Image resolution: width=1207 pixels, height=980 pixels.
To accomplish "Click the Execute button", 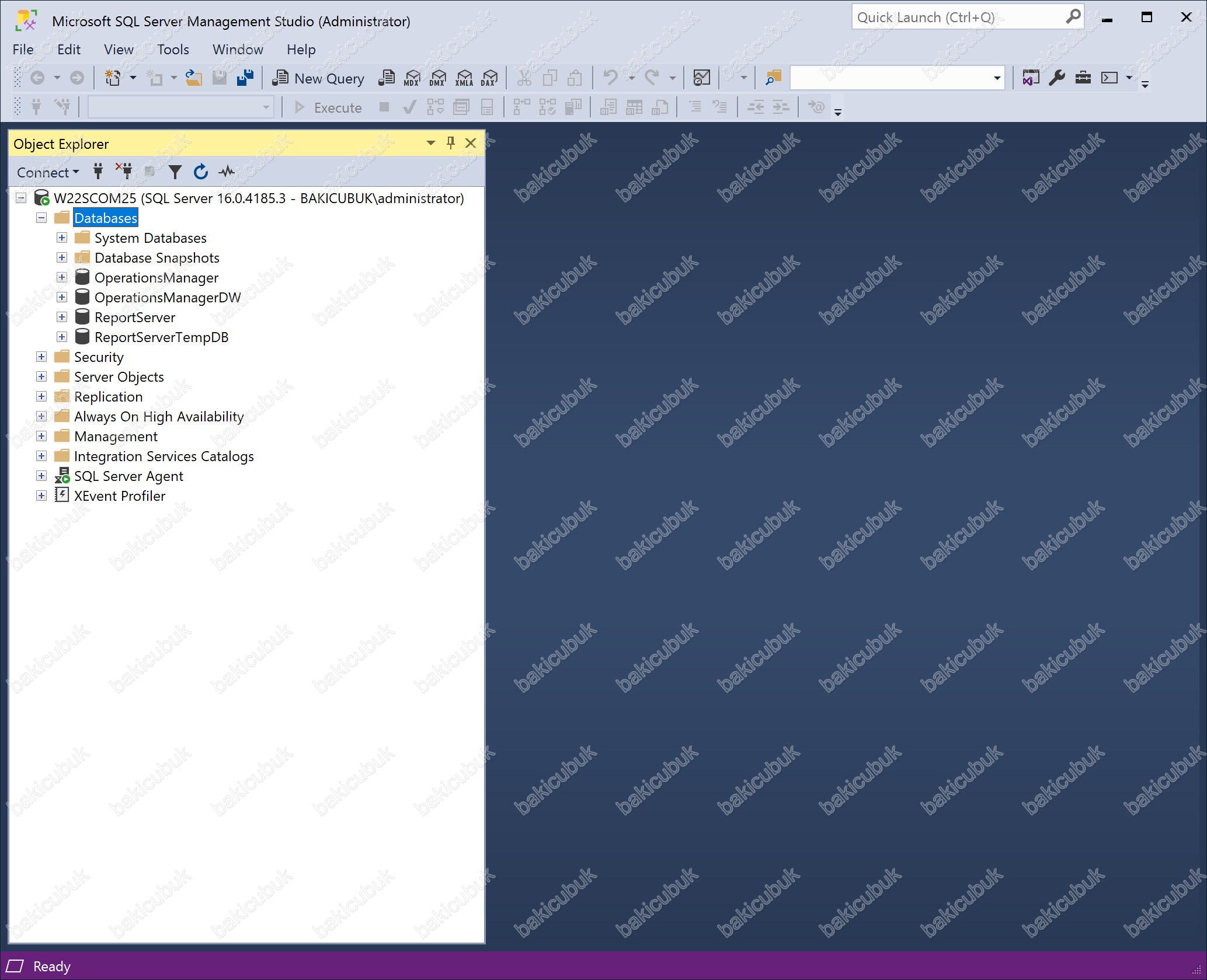I will tap(328, 107).
